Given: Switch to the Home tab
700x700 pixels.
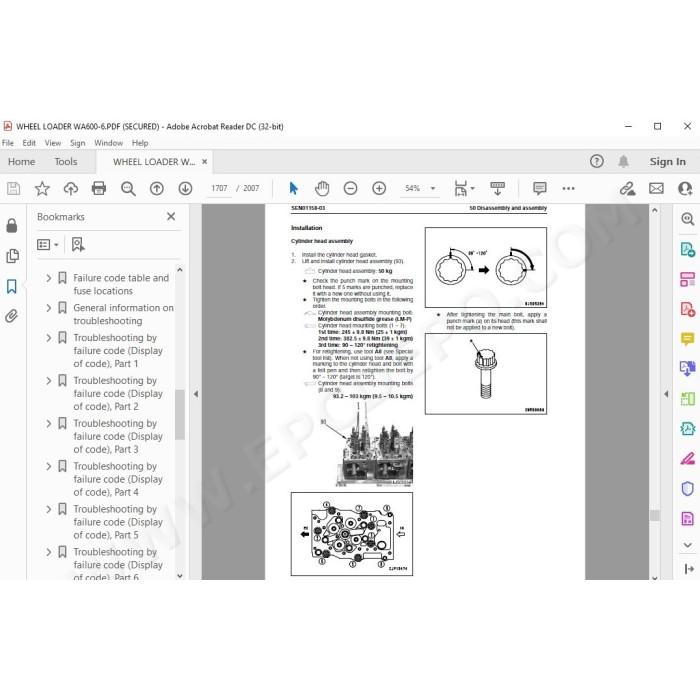Looking at the screenshot, I should (x=21, y=162).
